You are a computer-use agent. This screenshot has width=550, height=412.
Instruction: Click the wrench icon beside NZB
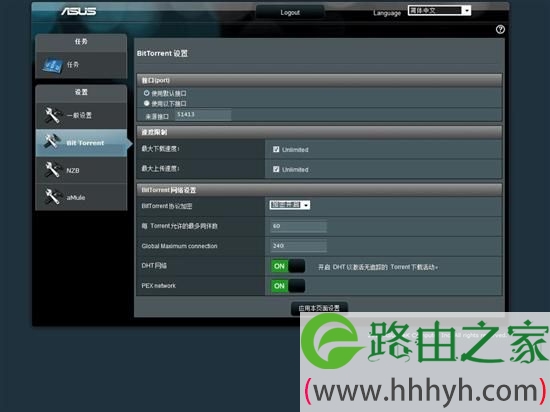tap(52, 170)
